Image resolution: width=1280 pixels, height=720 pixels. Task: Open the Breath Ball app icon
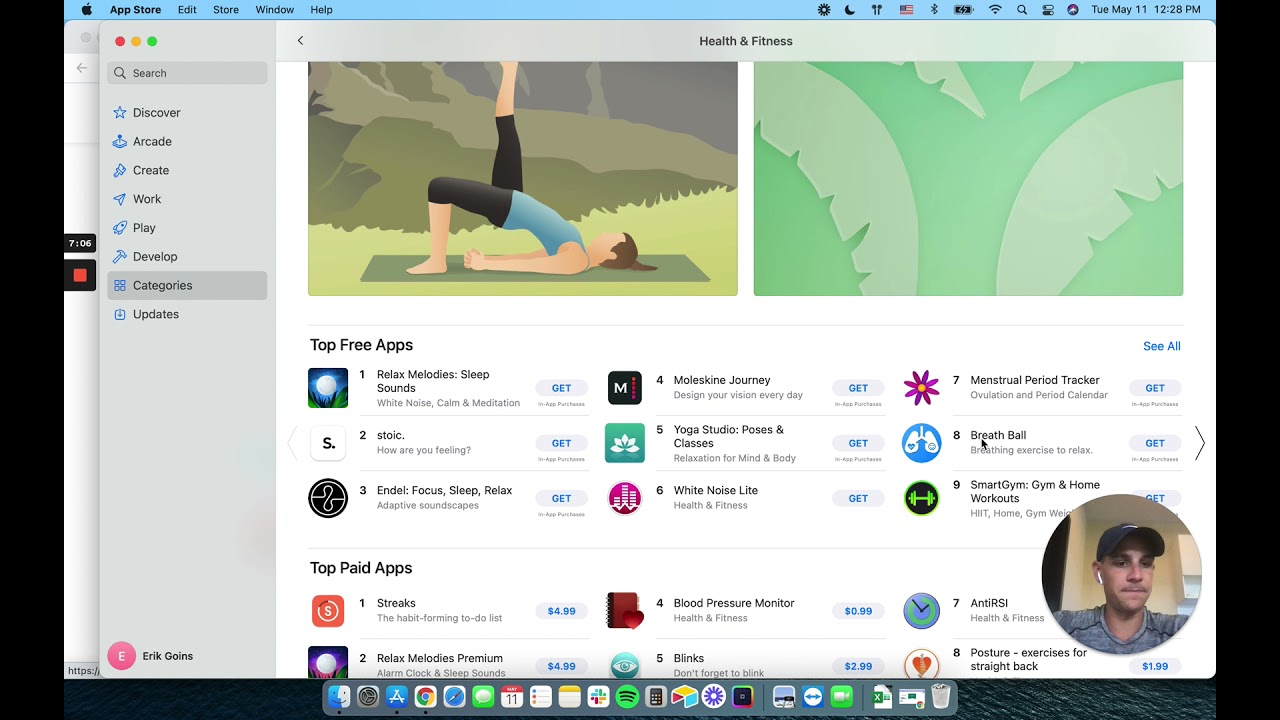921,443
